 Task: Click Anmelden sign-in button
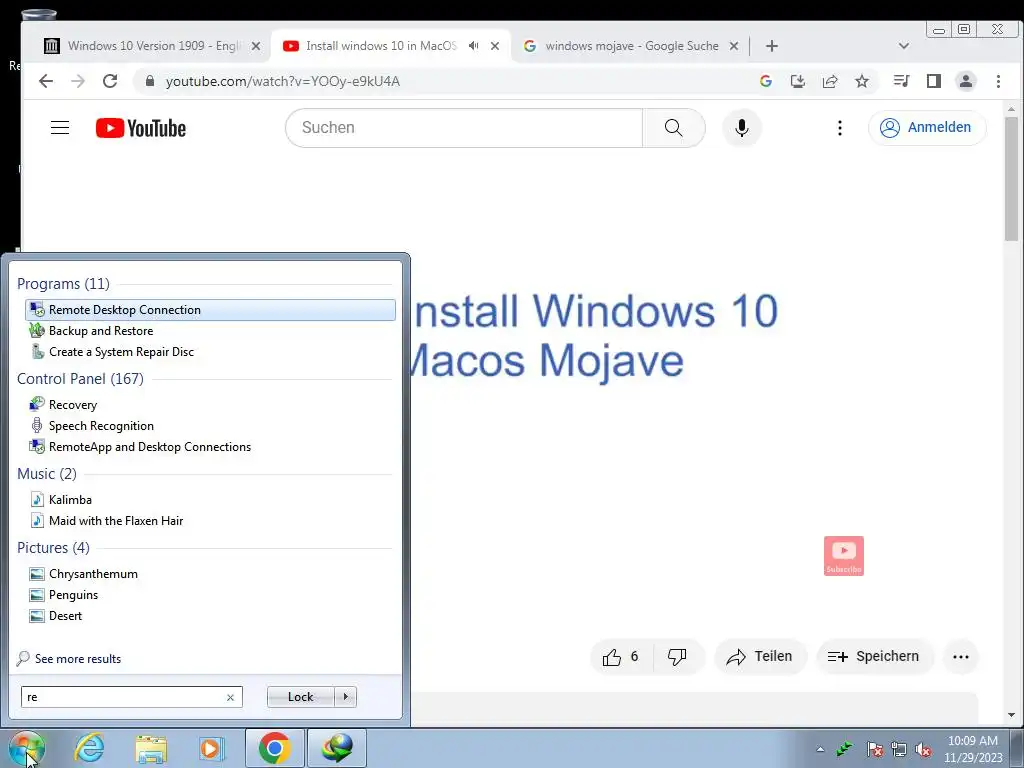point(927,127)
